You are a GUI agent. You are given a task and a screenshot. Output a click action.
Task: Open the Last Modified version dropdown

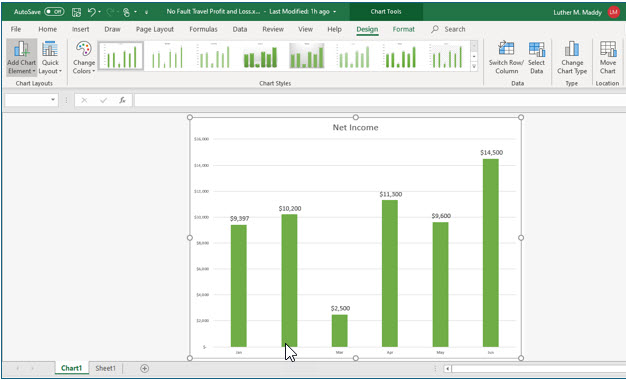(x=335, y=12)
